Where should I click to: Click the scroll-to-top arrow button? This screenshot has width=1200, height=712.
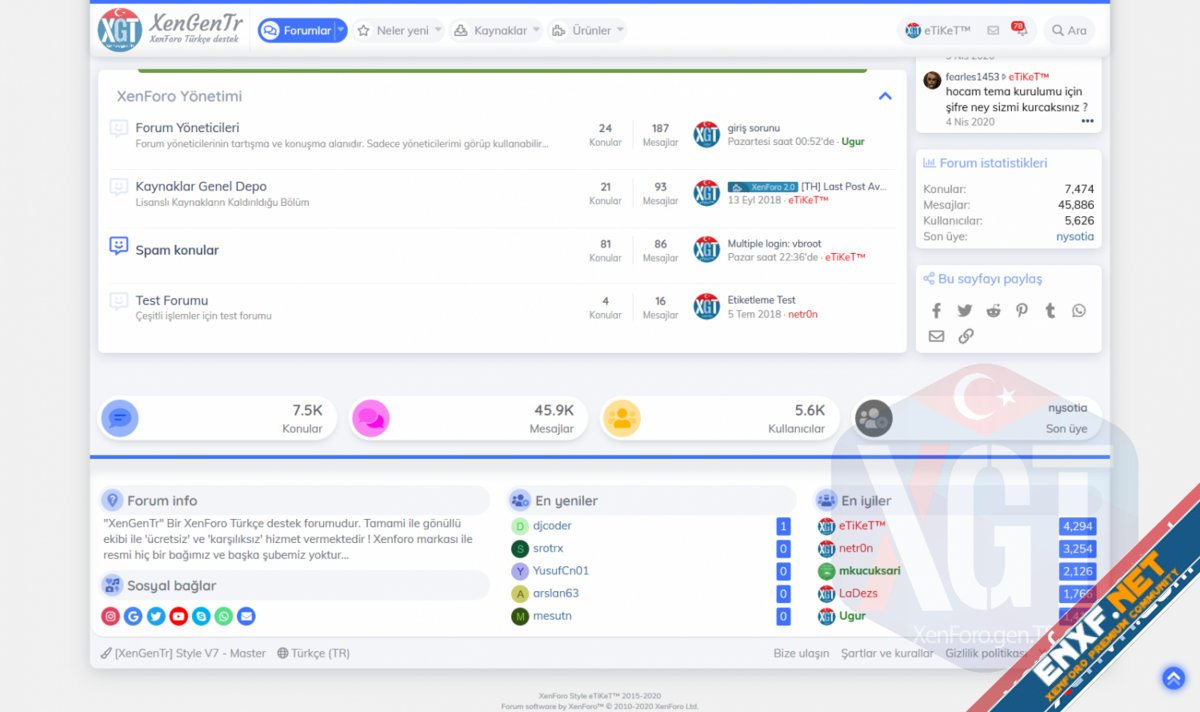click(1173, 678)
